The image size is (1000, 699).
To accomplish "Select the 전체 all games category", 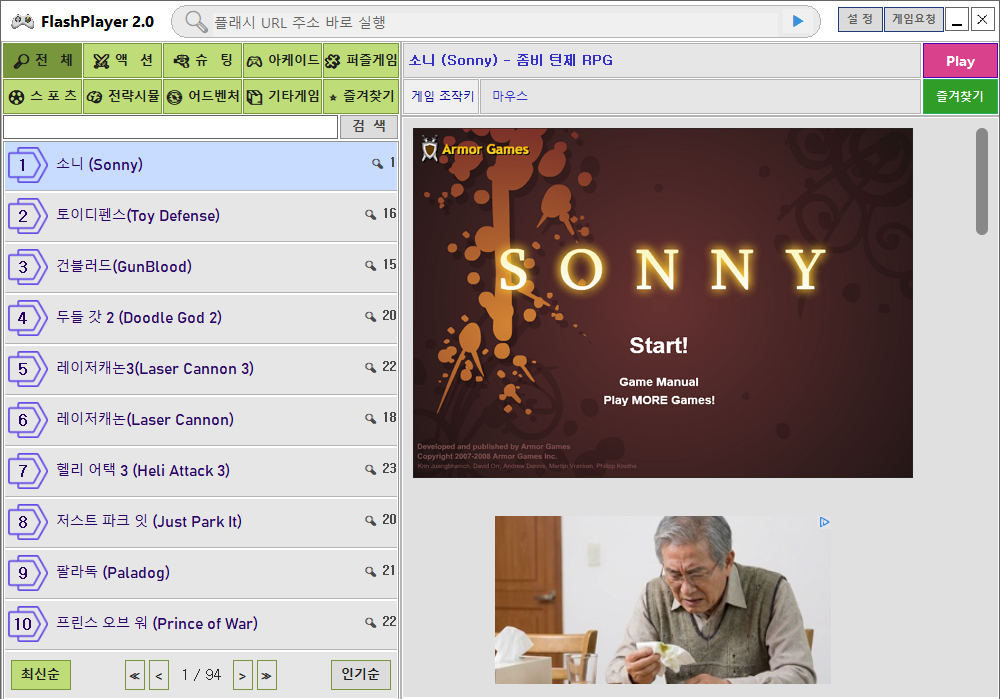I will [x=43, y=61].
